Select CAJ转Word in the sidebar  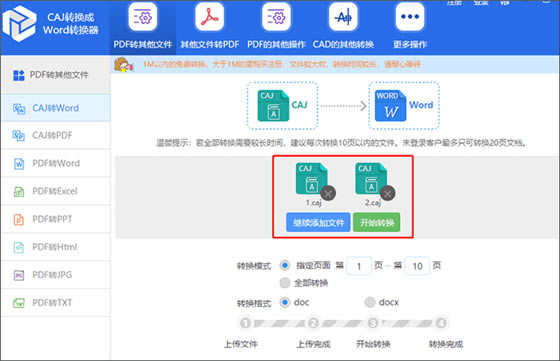tap(56, 108)
